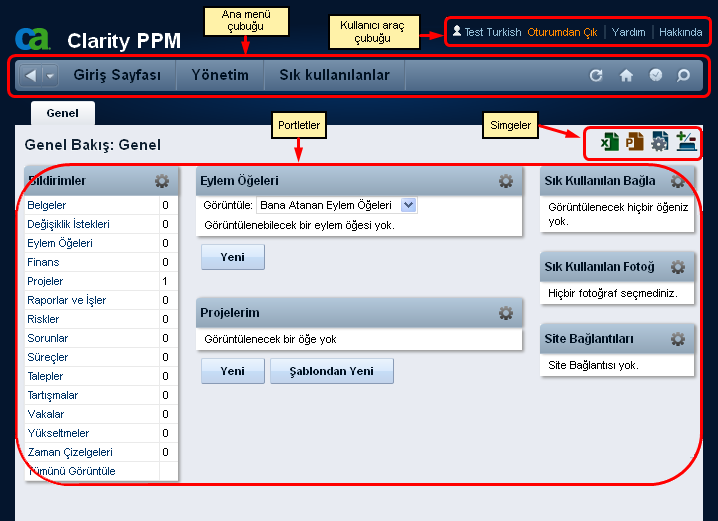This screenshot has height=521, width=718.
Task: Click the CA logo
Action: click(33, 39)
